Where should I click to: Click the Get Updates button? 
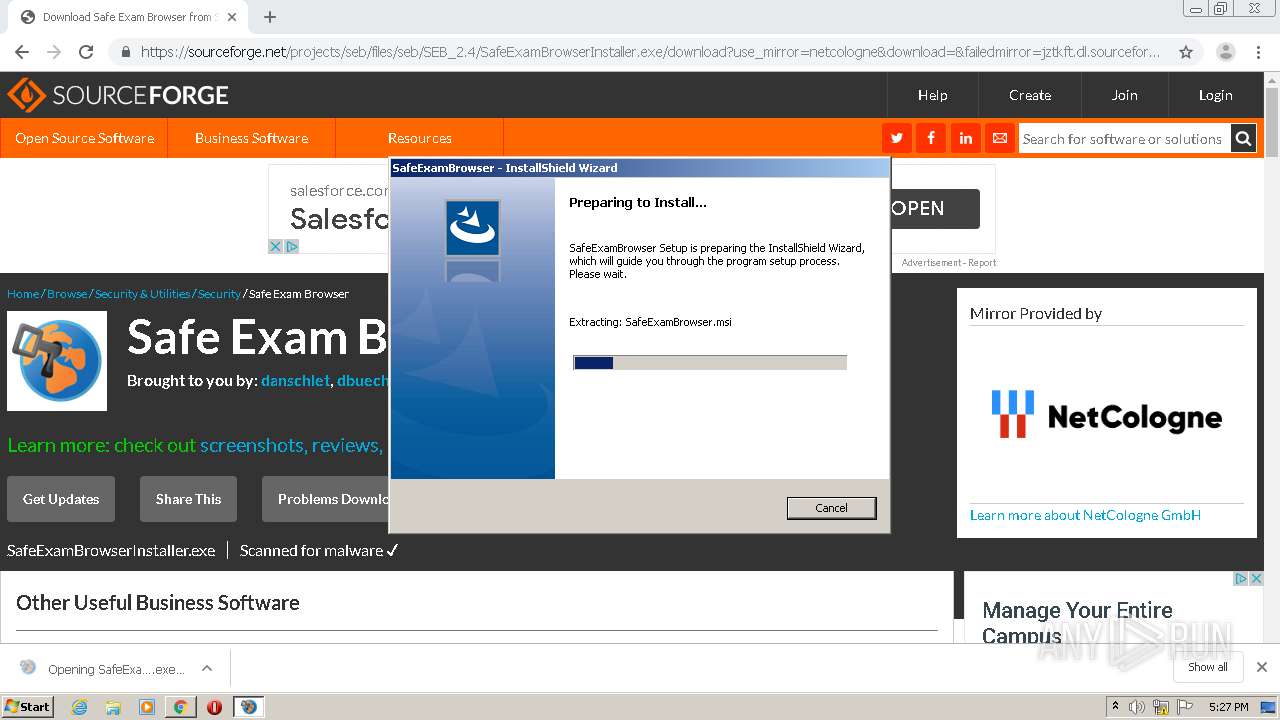click(x=61, y=499)
